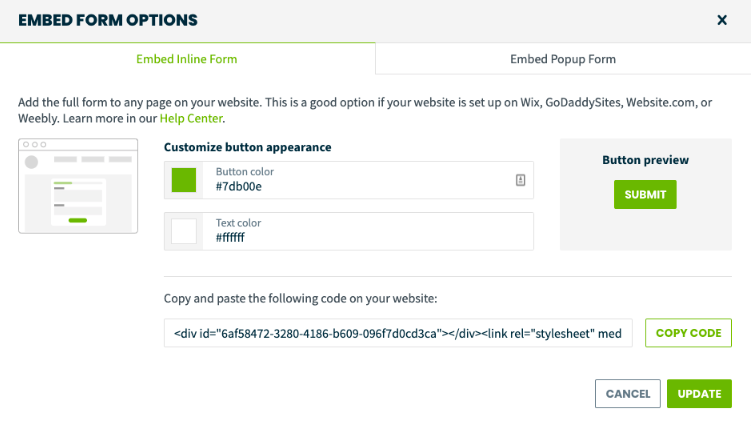Click the autofill icon in Button color field

[521, 180]
